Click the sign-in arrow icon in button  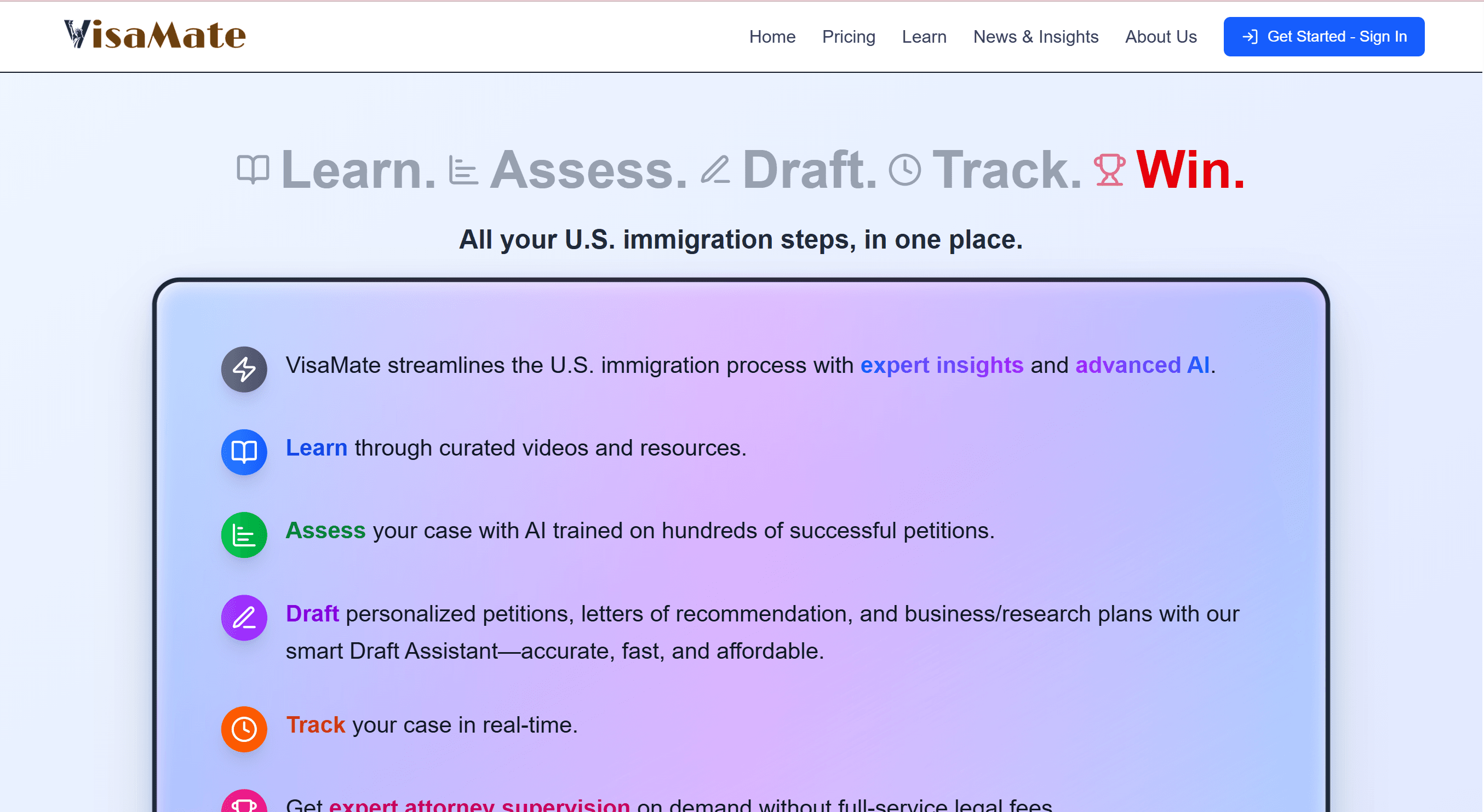(1250, 37)
